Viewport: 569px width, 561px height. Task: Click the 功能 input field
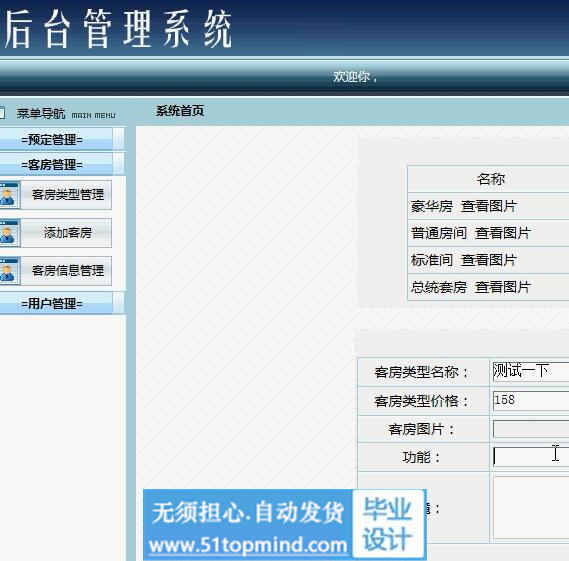tap(531, 456)
